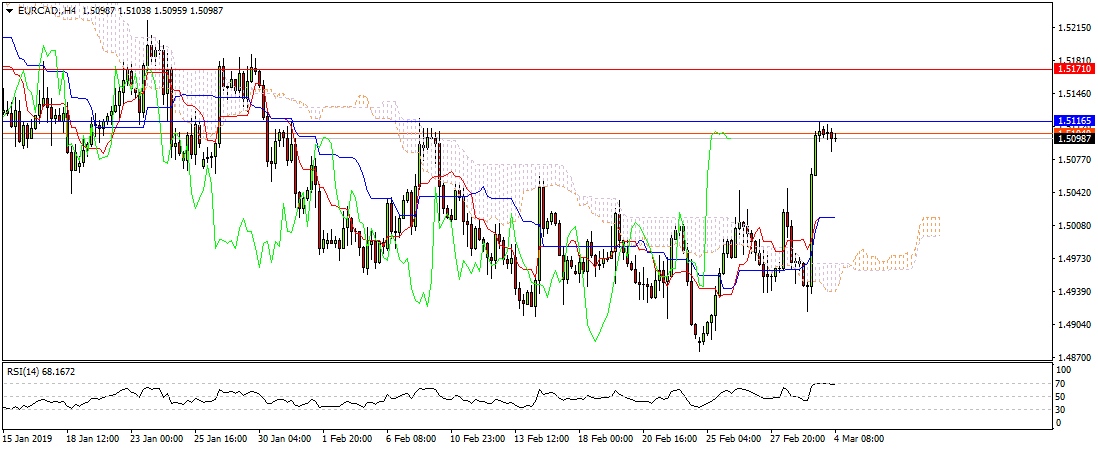Click the 1.50080 price scale label
The width and height of the screenshot is (1098, 450).
point(1075,226)
